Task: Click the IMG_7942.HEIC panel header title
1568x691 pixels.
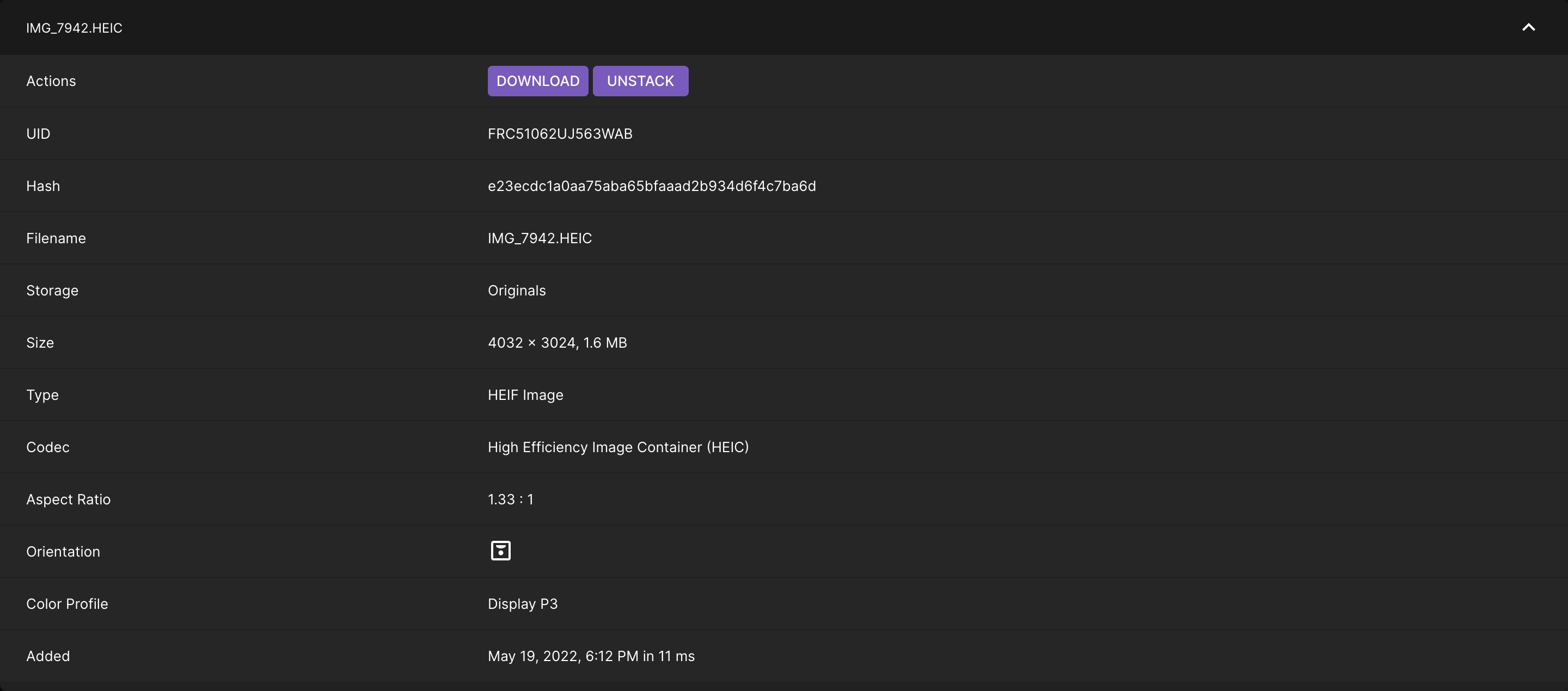Action: pyautogui.click(x=74, y=28)
